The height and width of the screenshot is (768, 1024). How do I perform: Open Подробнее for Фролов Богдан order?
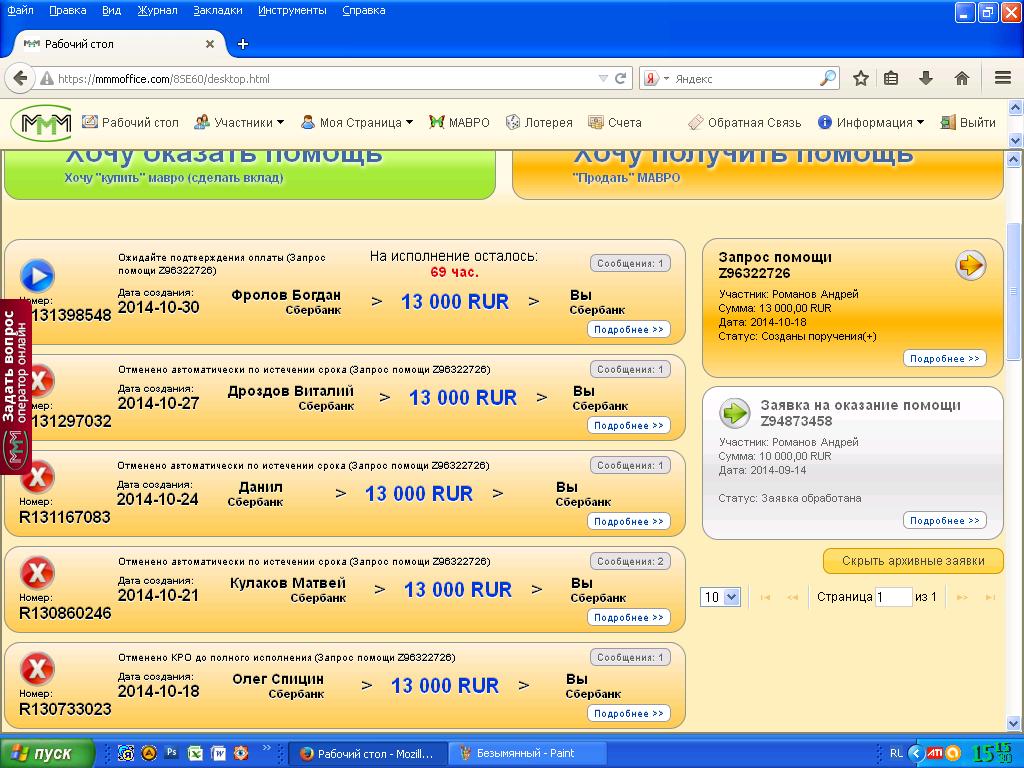click(628, 329)
